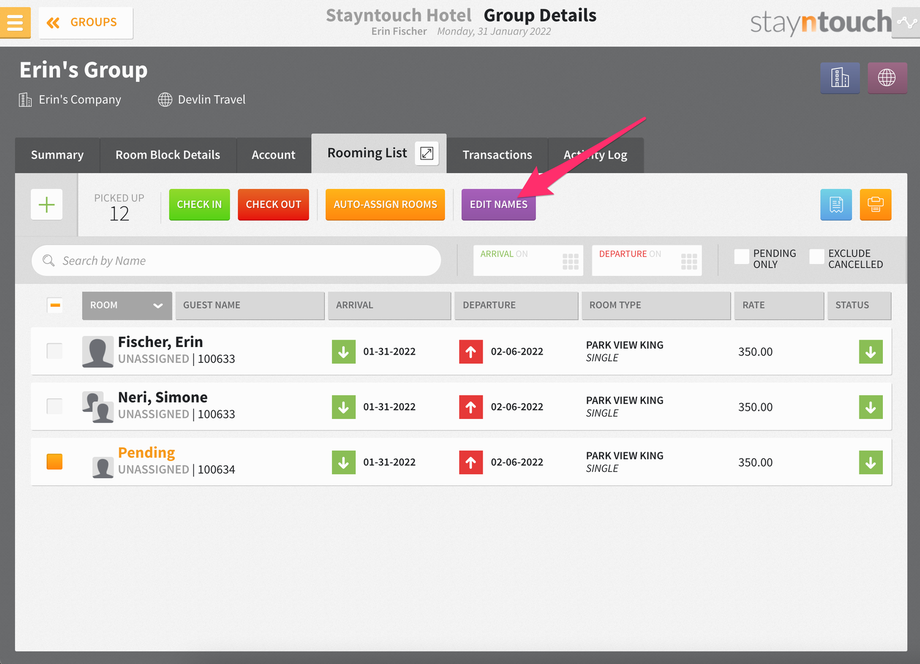Toggle the Pending Only checkbox
The image size is (920, 664).
point(742,256)
